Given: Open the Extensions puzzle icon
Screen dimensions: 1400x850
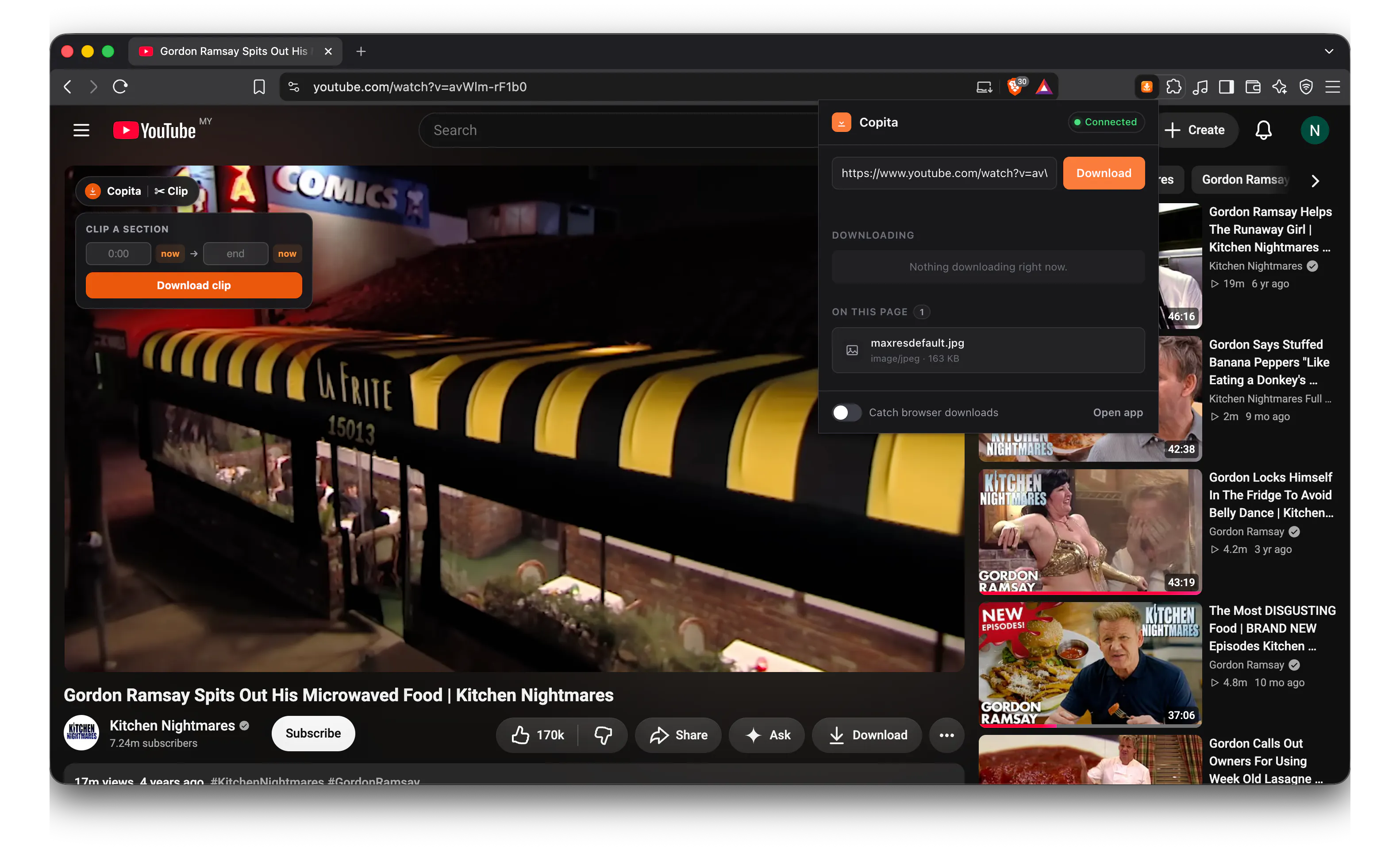Looking at the screenshot, I should [1173, 87].
